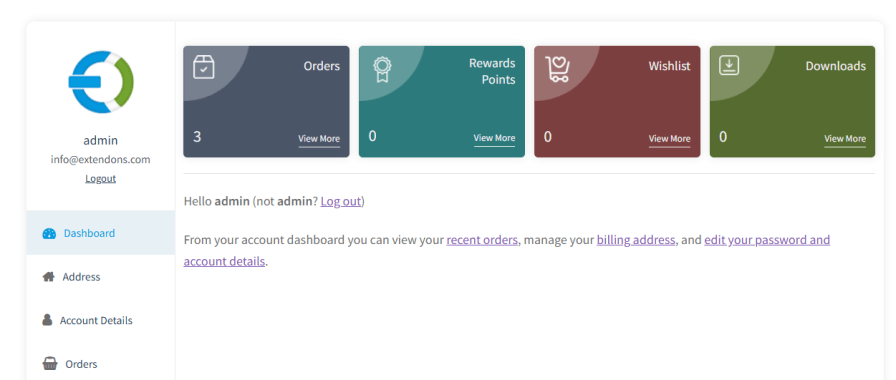Image resolution: width=896 pixels, height=380 pixels.
Task: Click the Orders card title text
Action: coord(322,66)
